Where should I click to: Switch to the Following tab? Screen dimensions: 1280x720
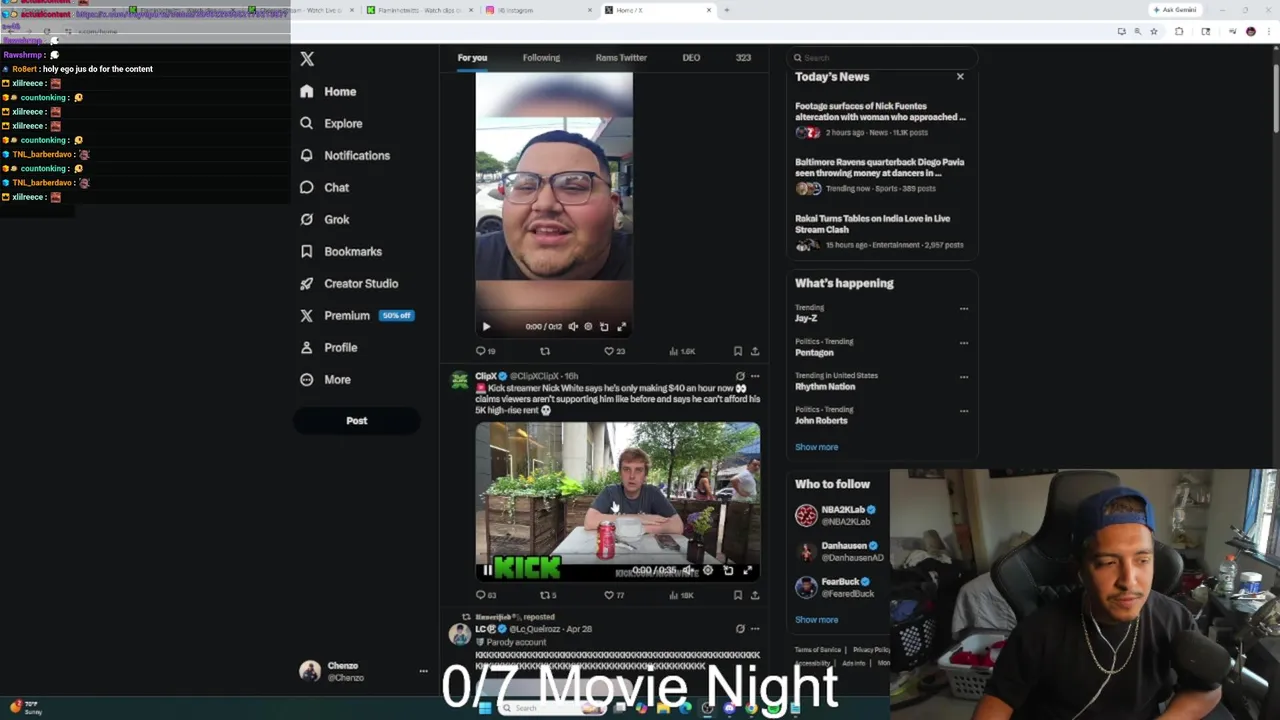541,58
